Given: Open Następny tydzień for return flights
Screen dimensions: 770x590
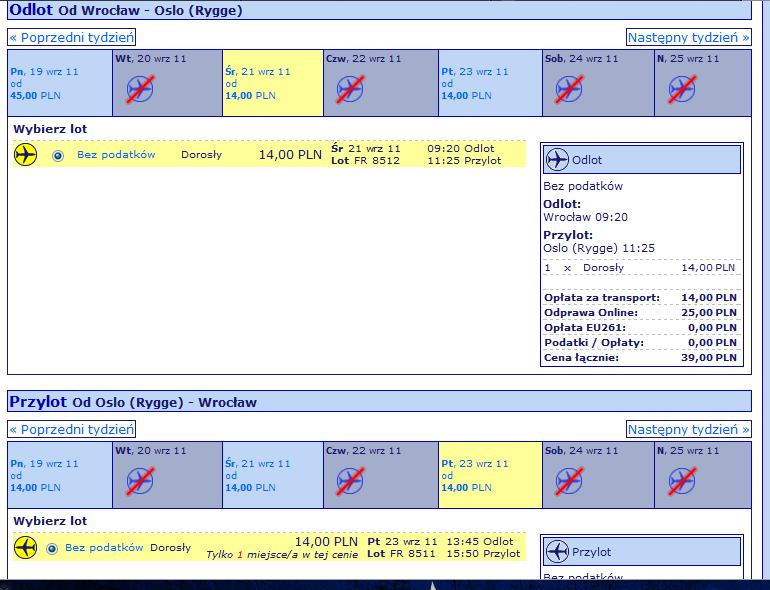Looking at the screenshot, I should point(688,429).
